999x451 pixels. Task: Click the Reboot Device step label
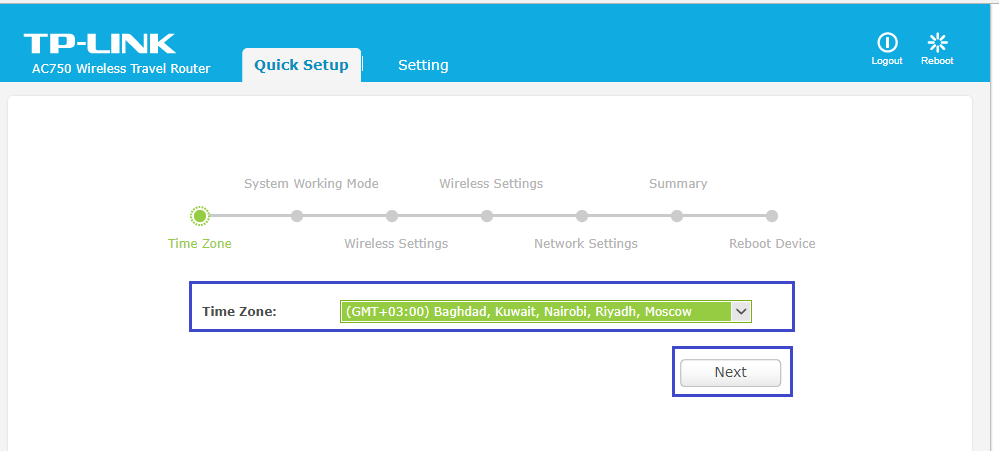[x=772, y=244]
